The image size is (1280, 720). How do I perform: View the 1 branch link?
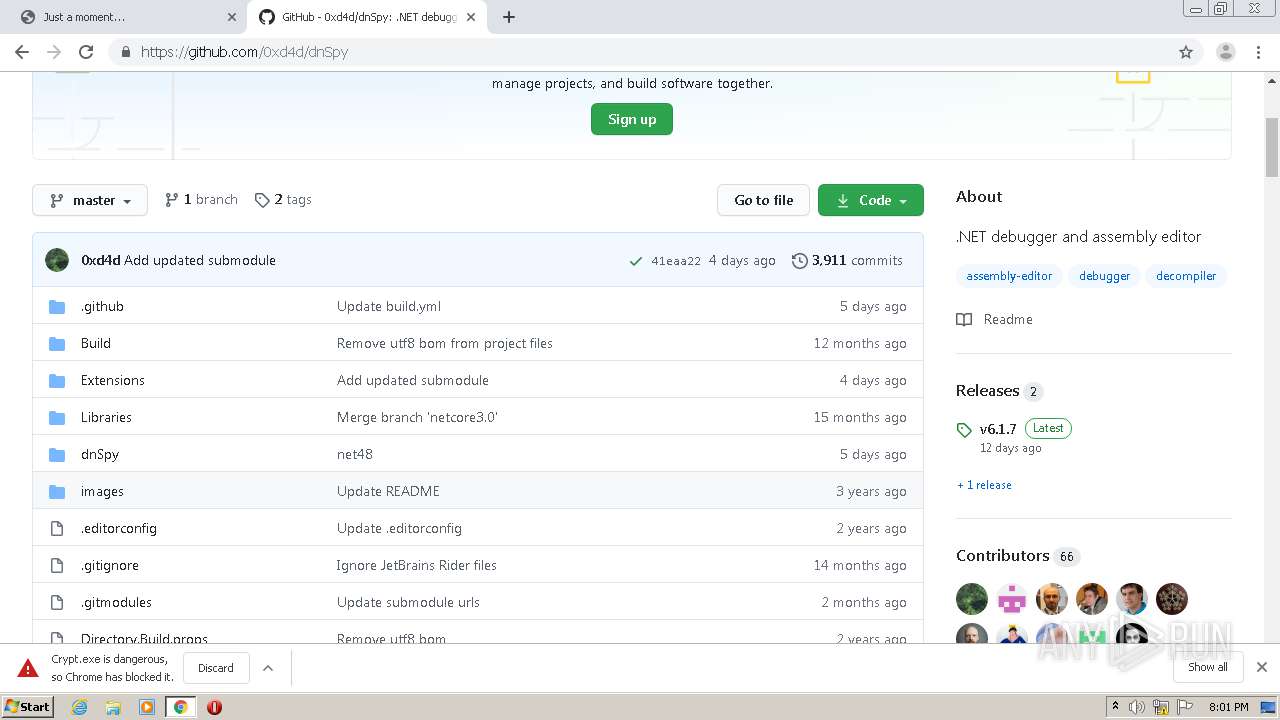(201, 200)
